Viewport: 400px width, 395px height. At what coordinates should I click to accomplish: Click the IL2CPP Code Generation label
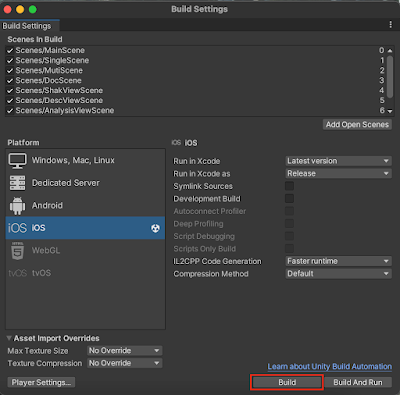pos(217,261)
